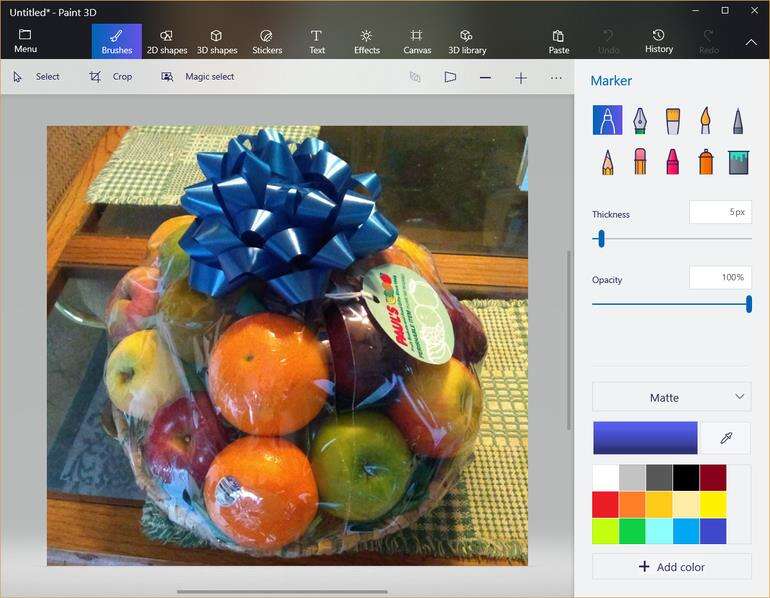Viewport: 770px width, 598px height.
Task: Pick the Watercolor brush
Action: pos(705,120)
